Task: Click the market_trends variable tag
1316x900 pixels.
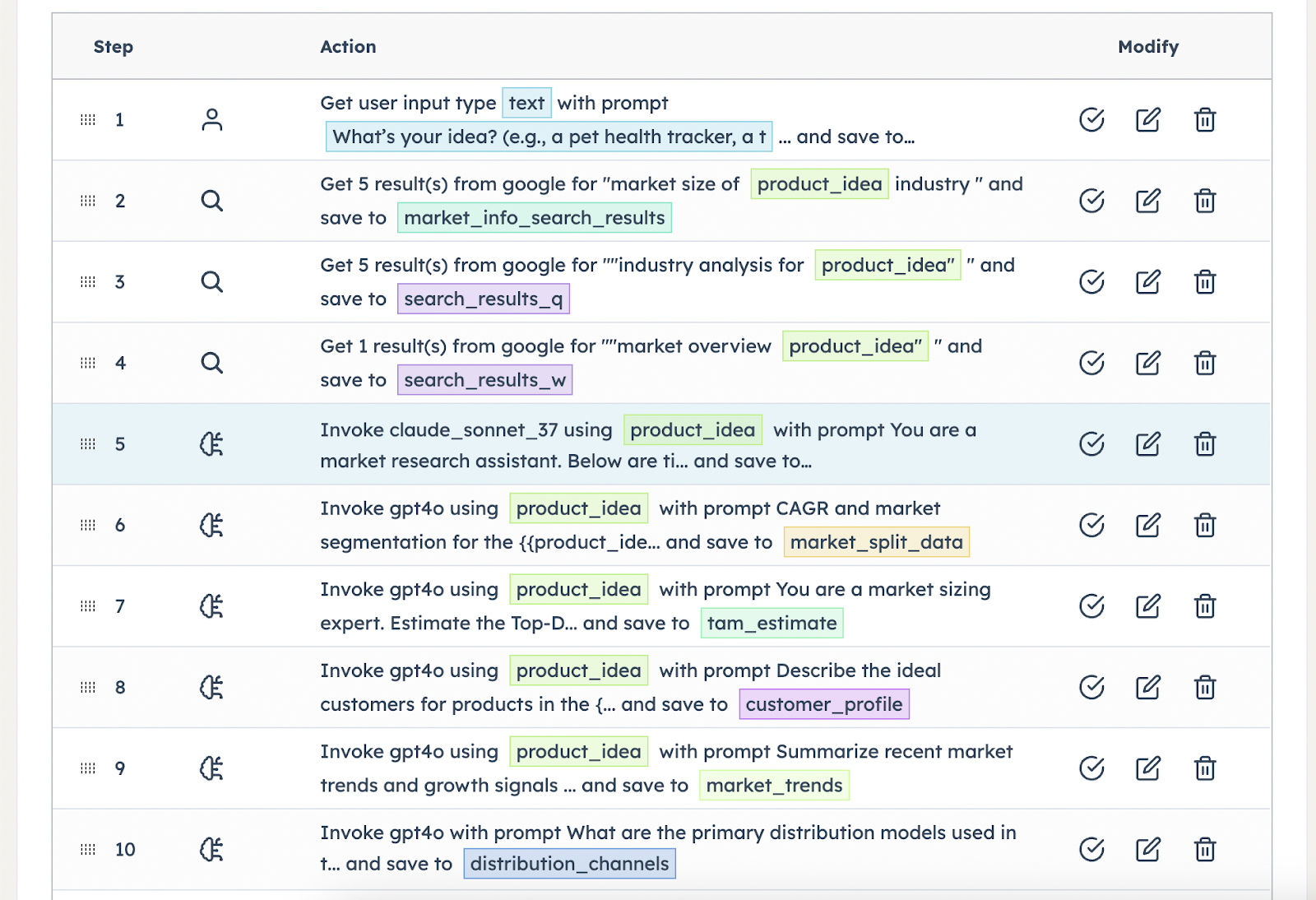Action: point(774,786)
